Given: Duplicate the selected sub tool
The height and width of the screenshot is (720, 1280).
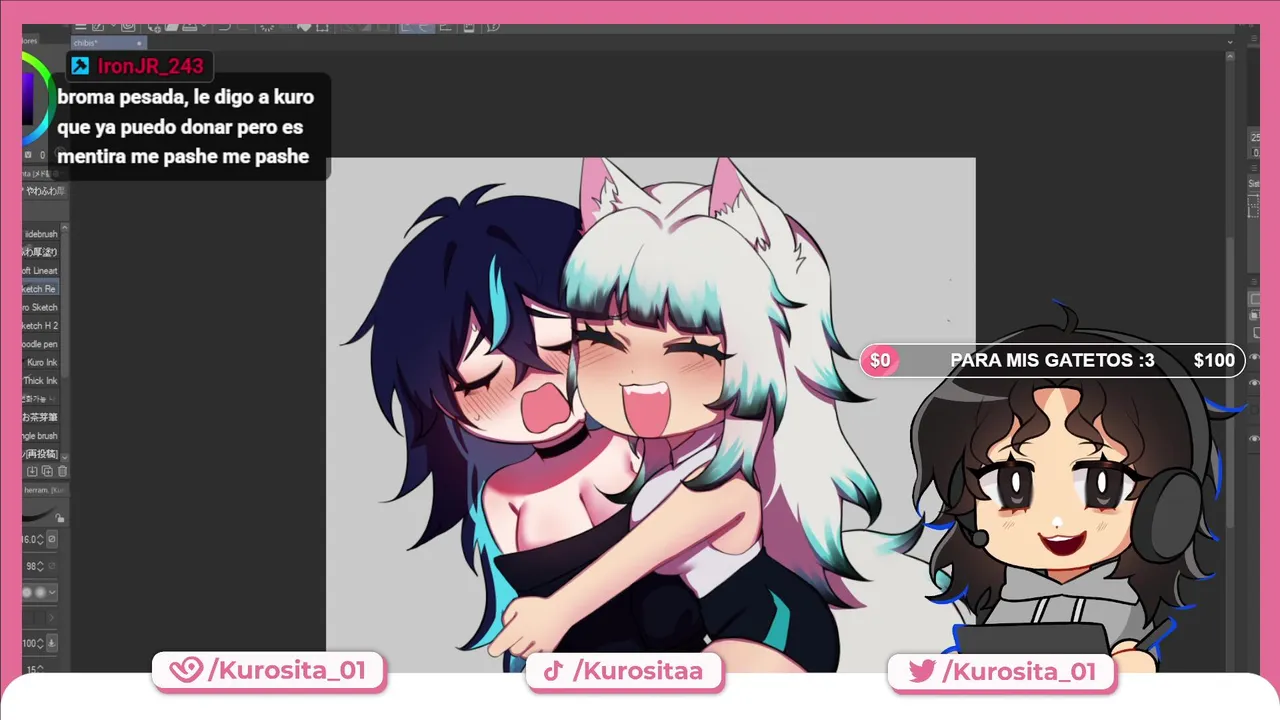Looking at the screenshot, I should click(47, 471).
